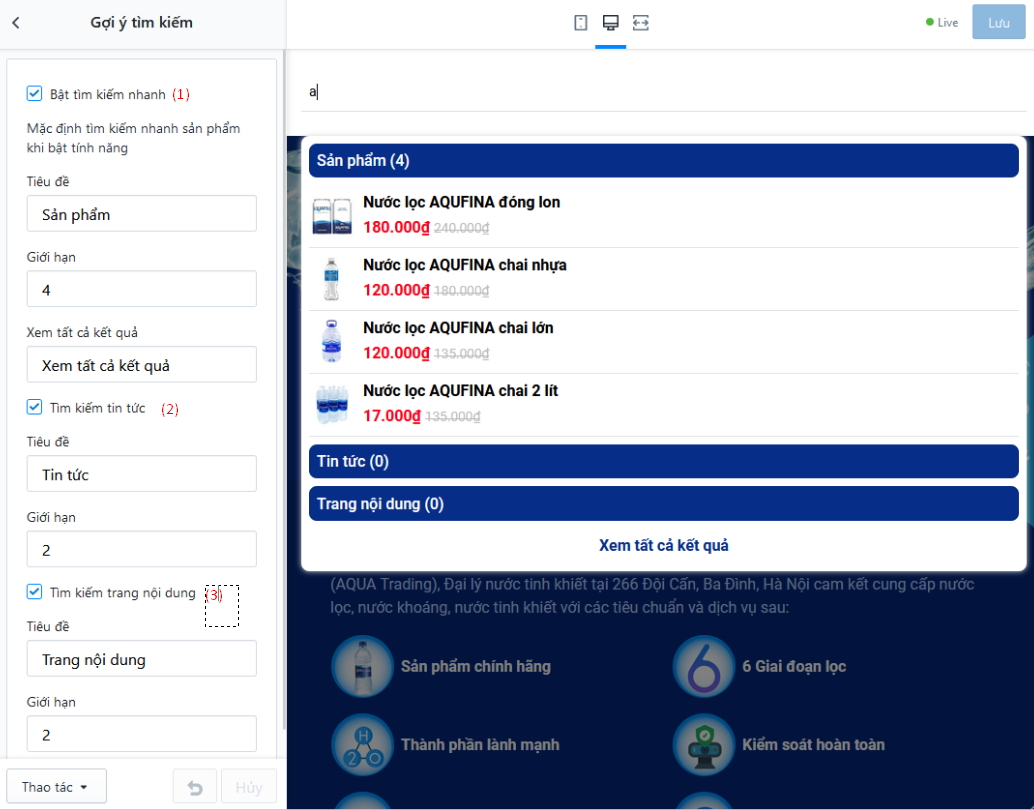Click the Sản phẩm chính hãng bottle icon
1034x810 pixels.
(362, 666)
